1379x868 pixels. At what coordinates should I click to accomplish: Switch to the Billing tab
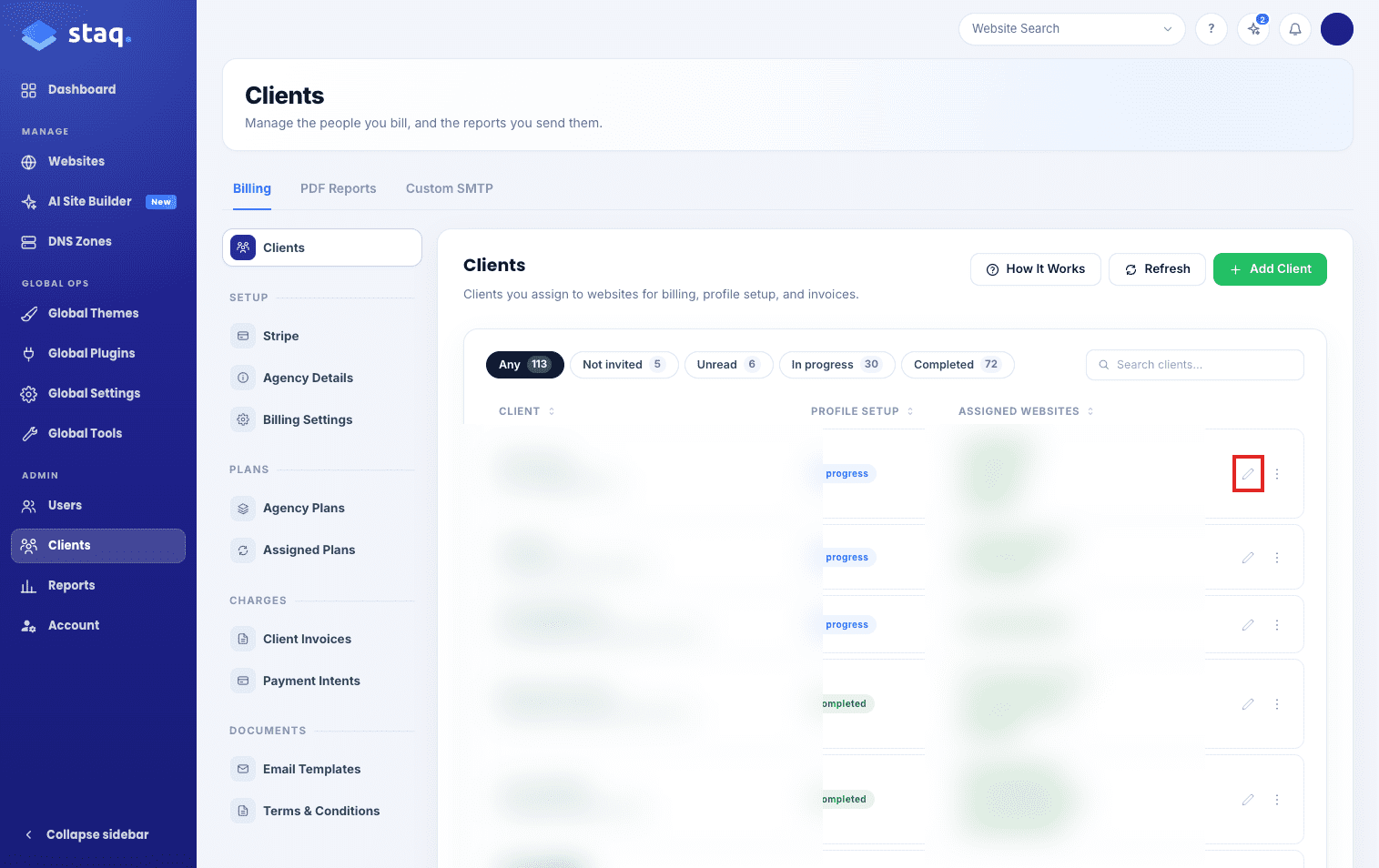pyautogui.click(x=252, y=188)
